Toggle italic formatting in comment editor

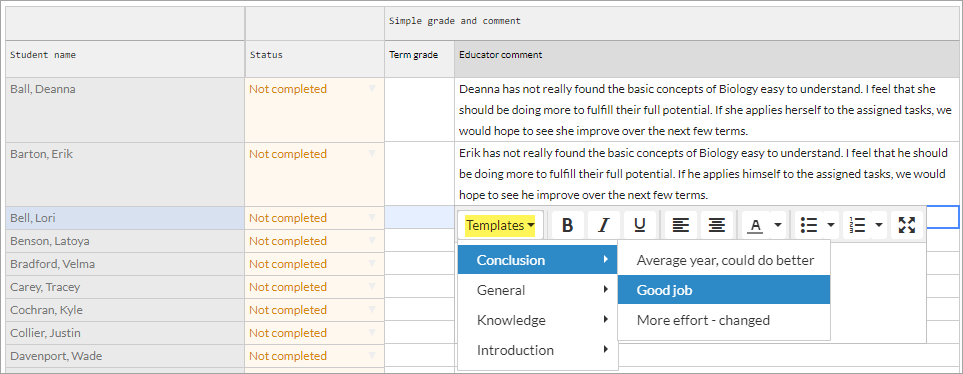(604, 225)
